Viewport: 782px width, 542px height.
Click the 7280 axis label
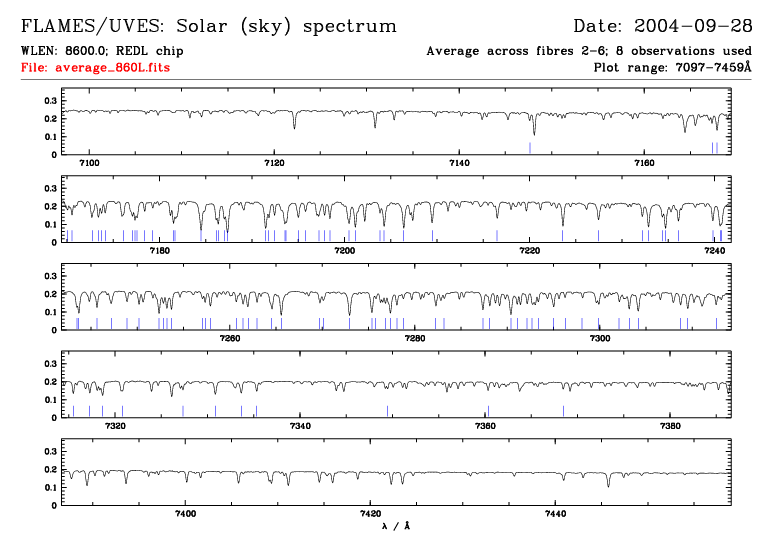(415, 339)
